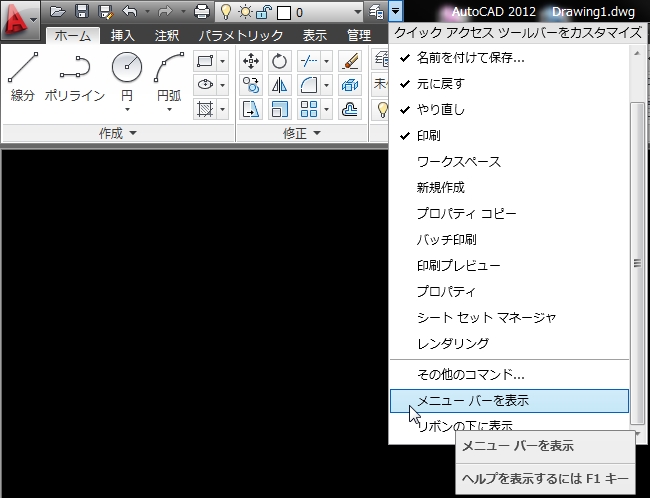
Task: Enable プロパティ コピー in customize menu
Action: pos(509,214)
